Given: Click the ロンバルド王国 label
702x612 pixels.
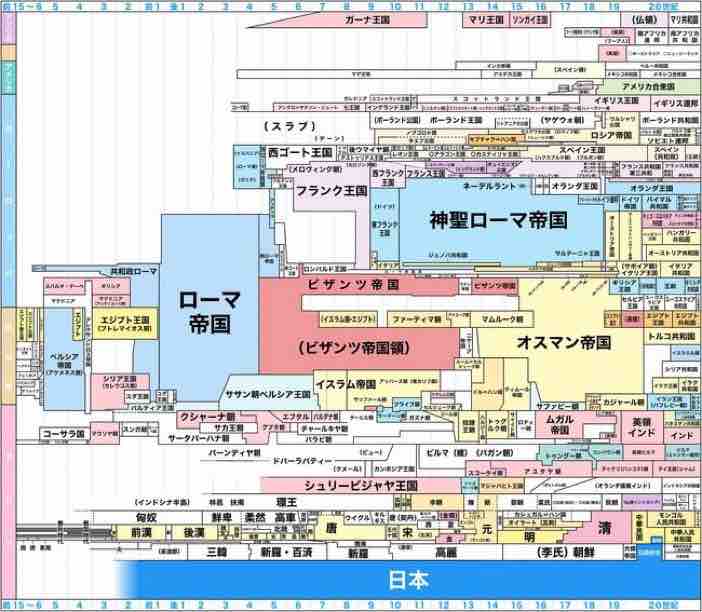Looking at the screenshot, I should tap(325, 269).
